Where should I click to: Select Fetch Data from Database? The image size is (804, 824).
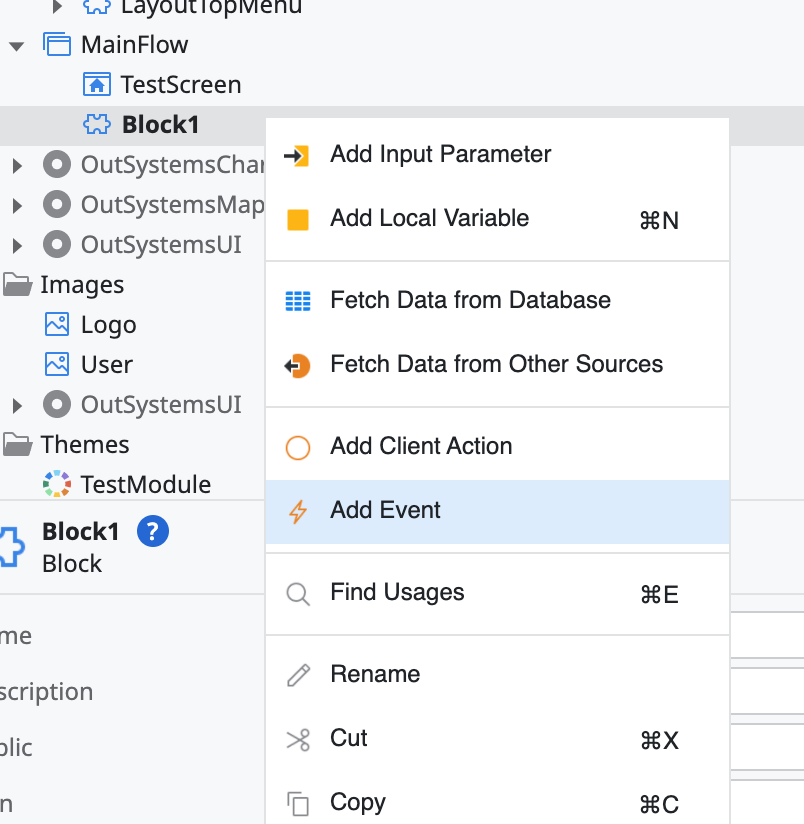(x=470, y=300)
